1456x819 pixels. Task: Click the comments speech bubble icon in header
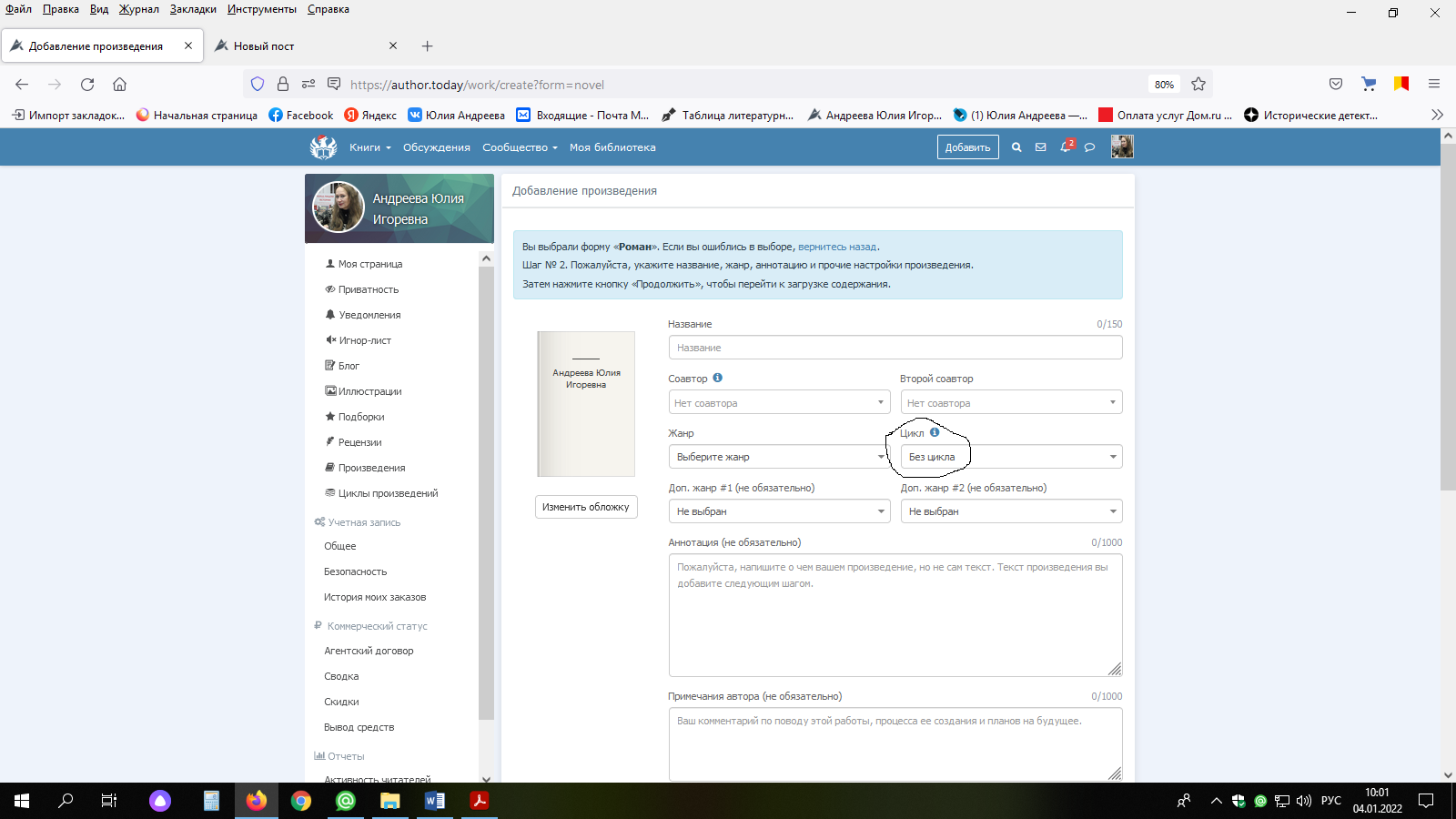click(x=1089, y=147)
